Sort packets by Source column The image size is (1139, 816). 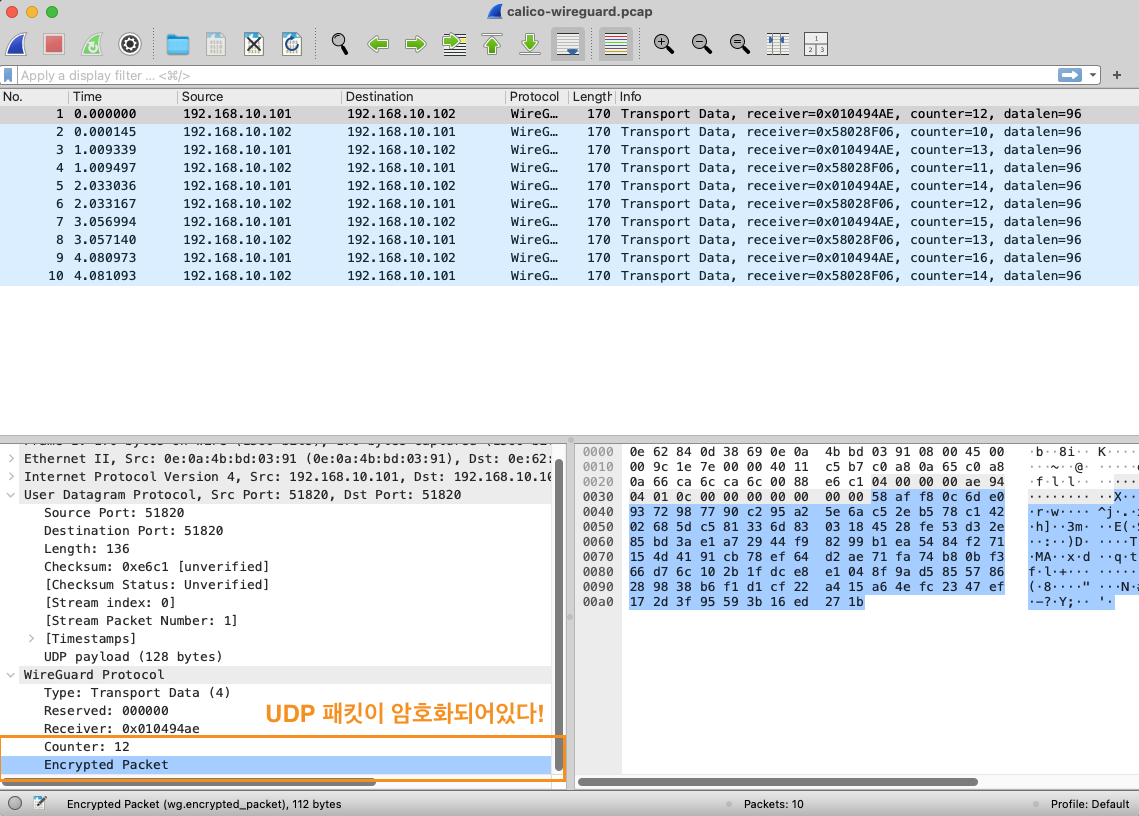coord(259,97)
